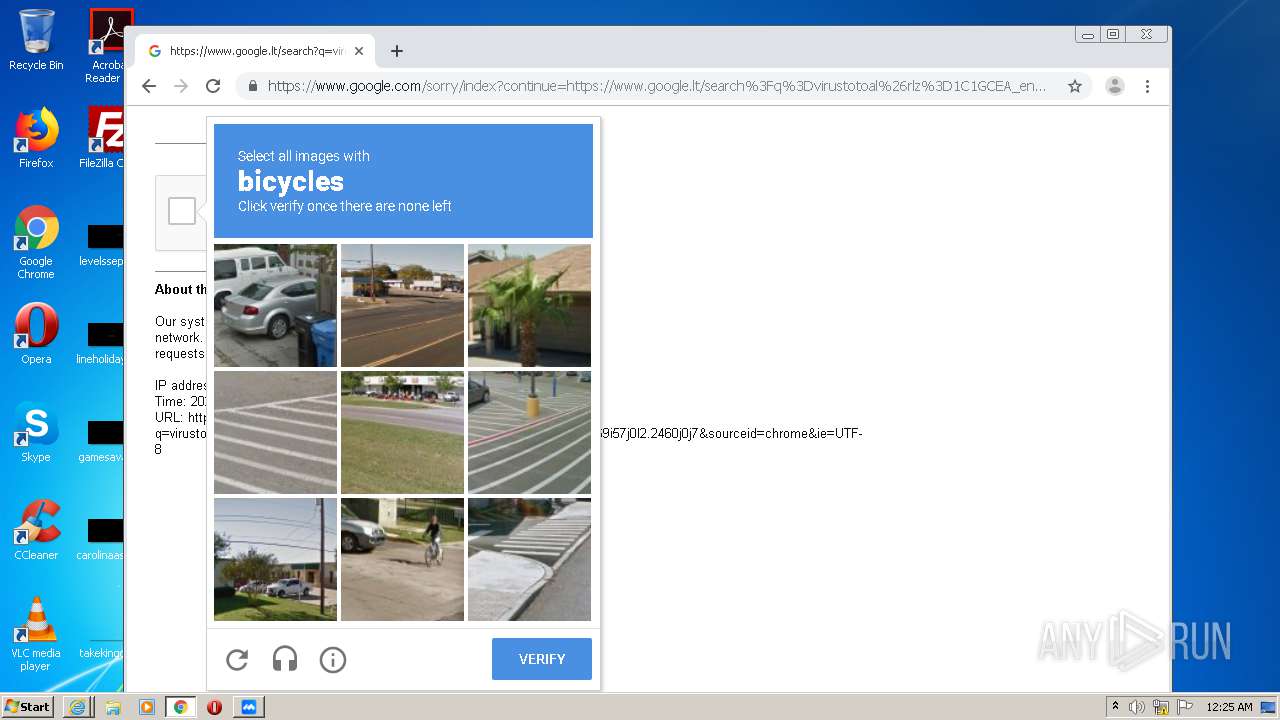
Task: Launch Google Chrome desktop shortcut
Action: (x=36, y=242)
